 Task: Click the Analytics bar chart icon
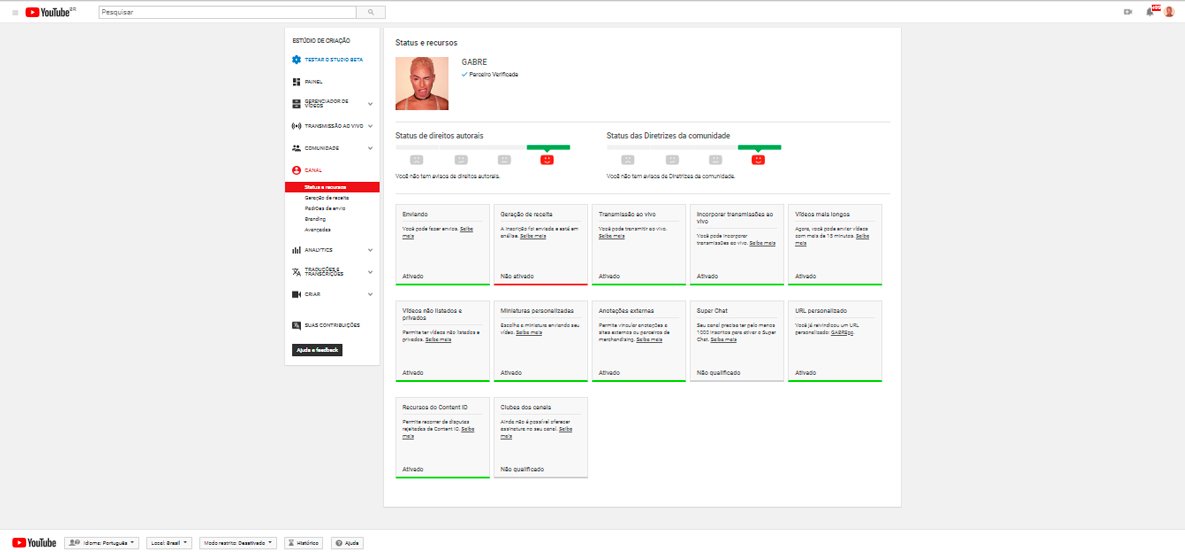(296, 250)
